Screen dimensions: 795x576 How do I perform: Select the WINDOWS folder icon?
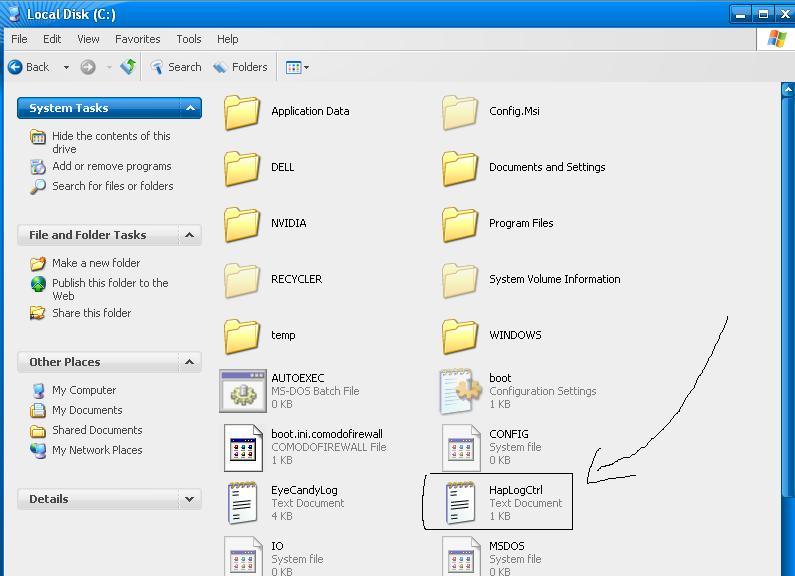[460, 336]
